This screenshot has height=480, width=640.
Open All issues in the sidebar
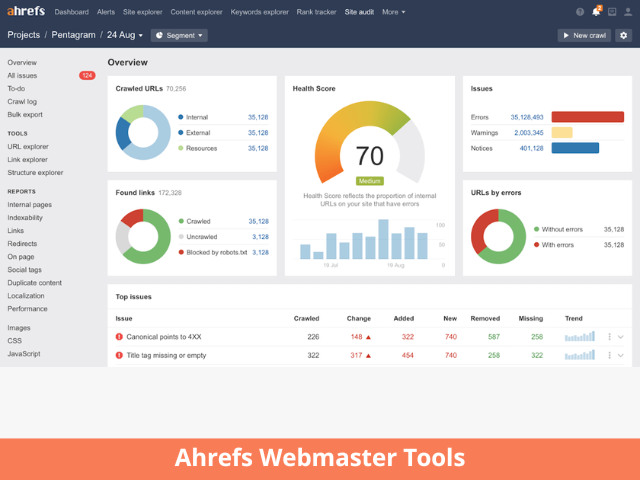tap(22, 76)
